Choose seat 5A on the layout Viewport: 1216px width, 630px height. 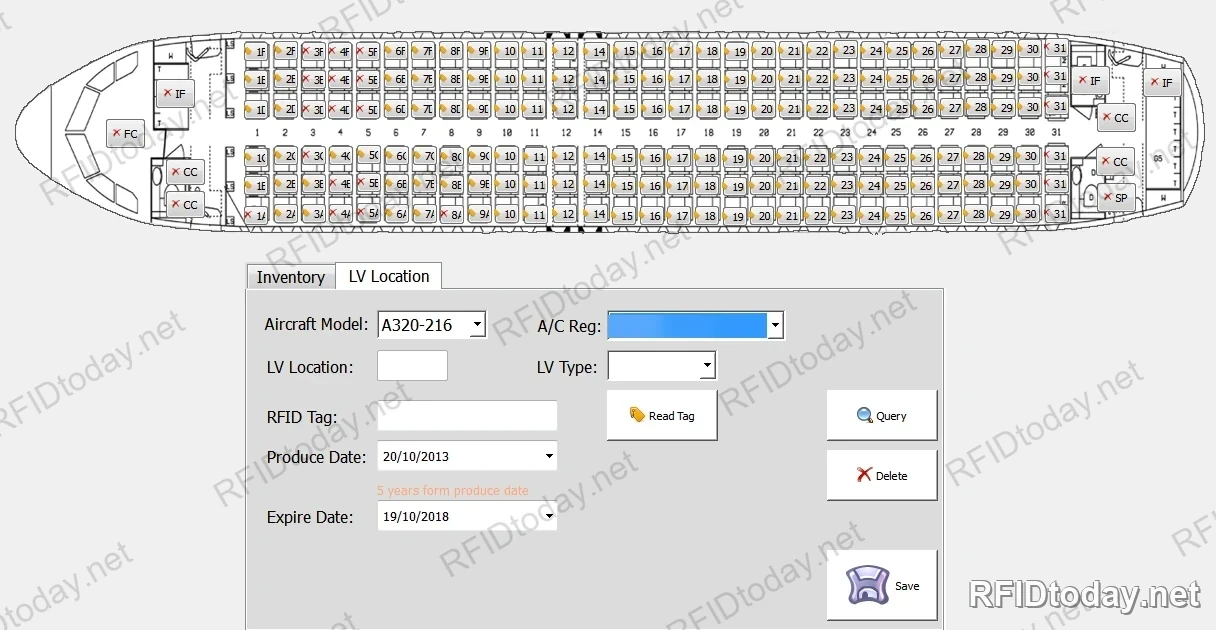pyautogui.click(x=368, y=214)
